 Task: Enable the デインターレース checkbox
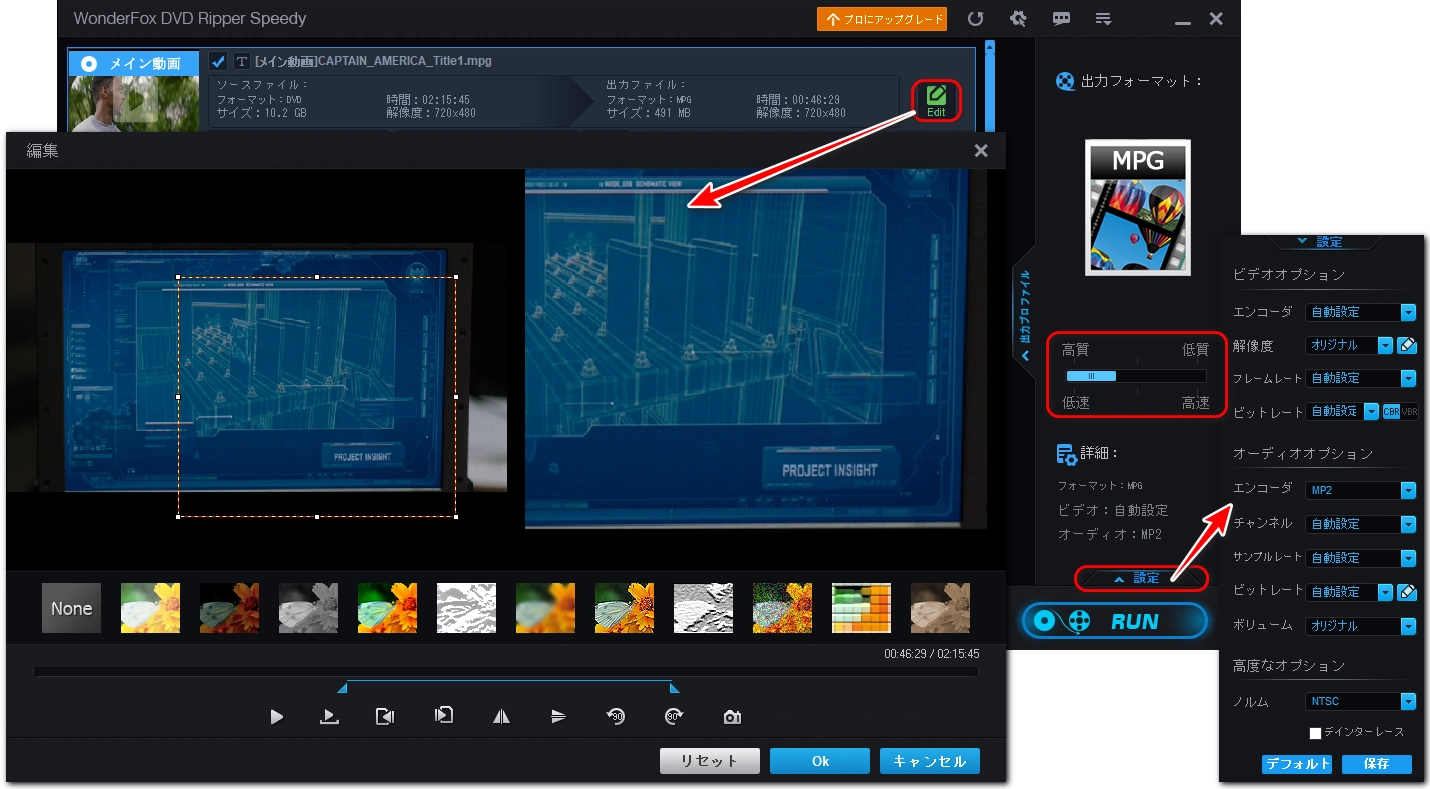click(x=1316, y=733)
